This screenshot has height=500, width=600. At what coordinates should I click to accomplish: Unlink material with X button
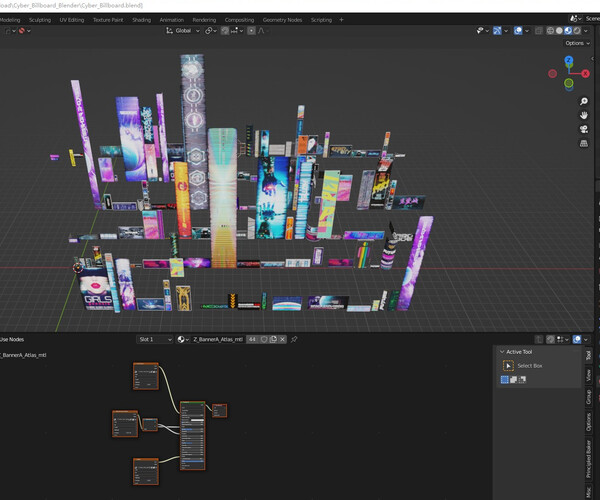point(282,339)
